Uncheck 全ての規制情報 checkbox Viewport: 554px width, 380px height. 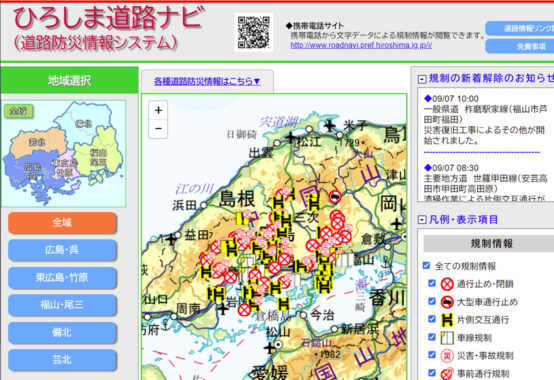(x=426, y=265)
